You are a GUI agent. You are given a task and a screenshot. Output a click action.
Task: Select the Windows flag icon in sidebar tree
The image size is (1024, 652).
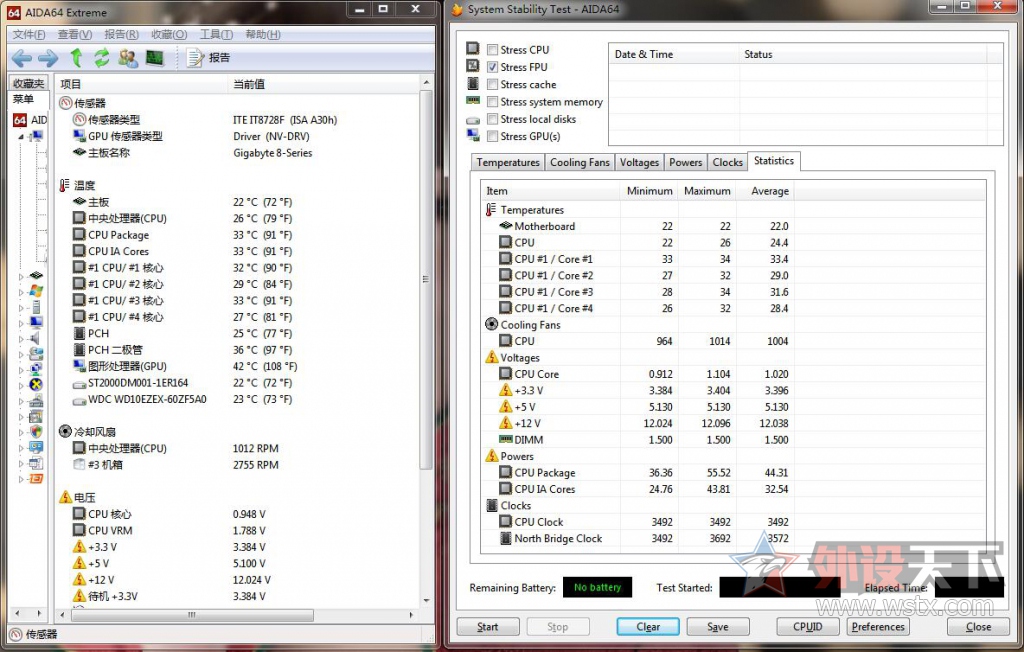pyautogui.click(x=37, y=291)
